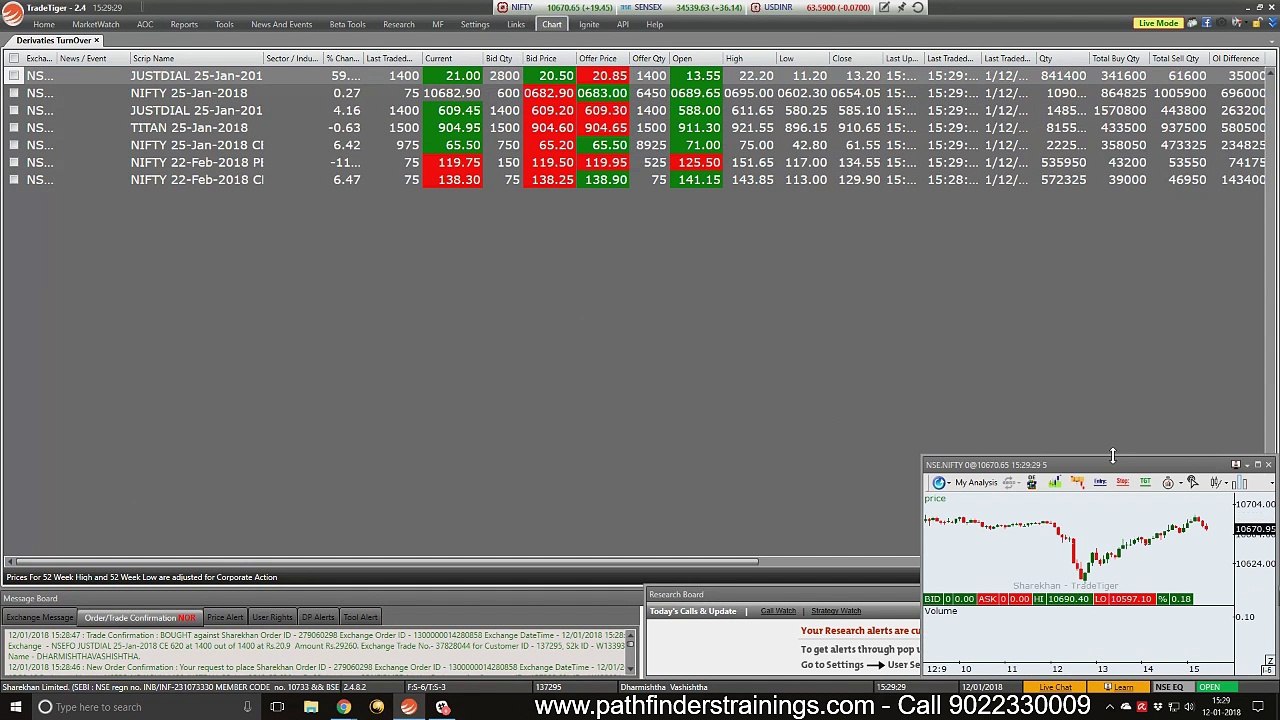Open the Chart menu
This screenshot has width=1280, height=720.
click(x=552, y=24)
